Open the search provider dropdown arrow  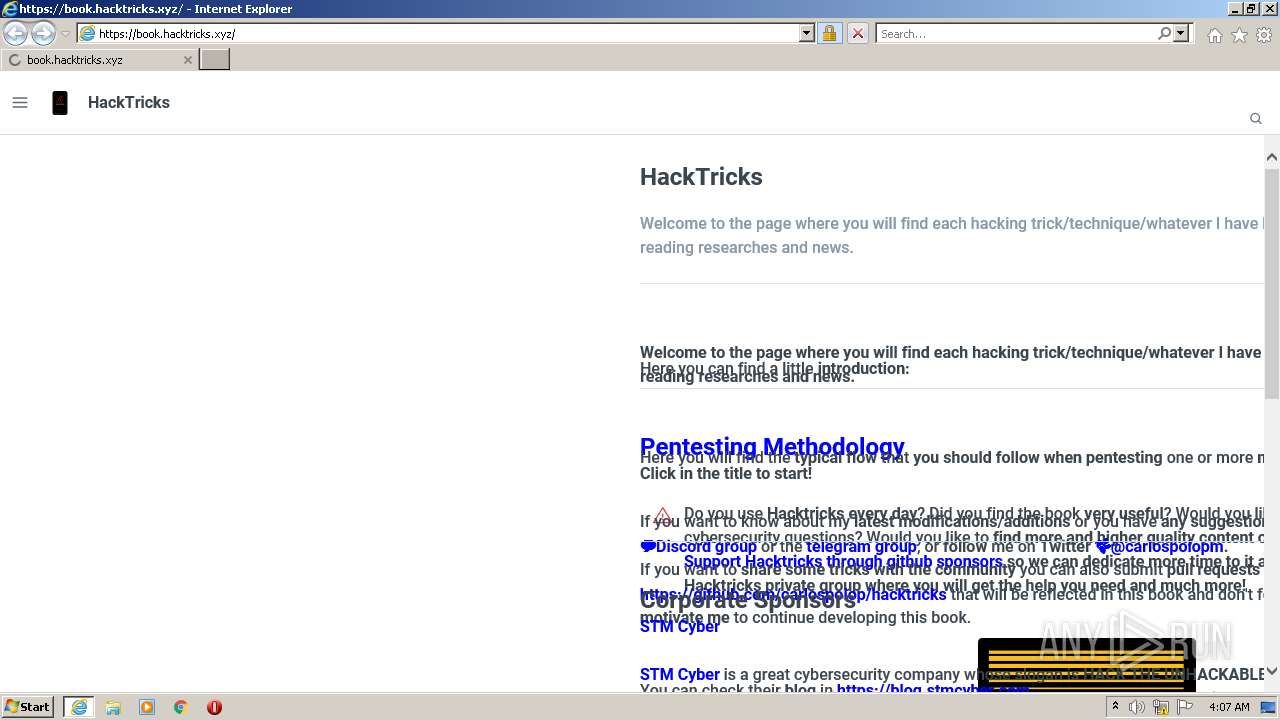1181,33
